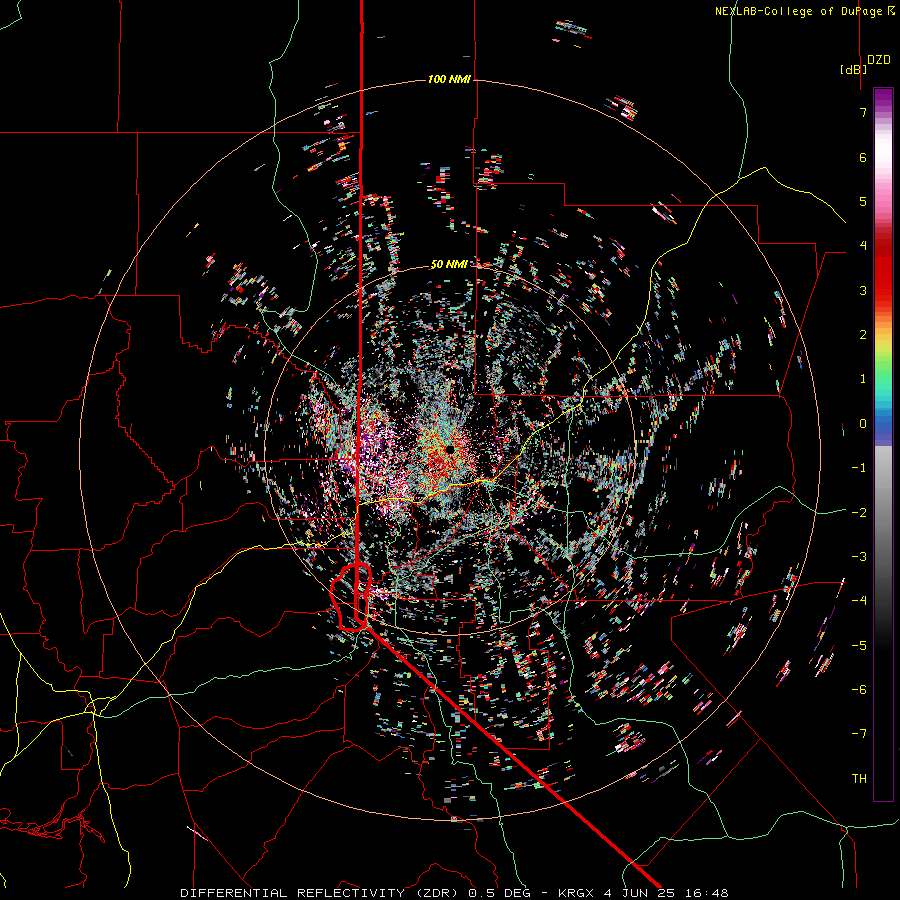Click the 7 value on the scale
Viewport: 900px width, 900px height.
[x=863, y=112]
